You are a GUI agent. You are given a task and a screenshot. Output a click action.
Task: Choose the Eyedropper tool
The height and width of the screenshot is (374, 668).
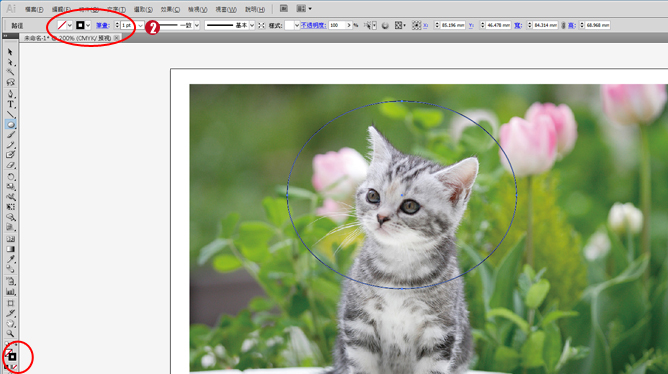click(x=10, y=259)
